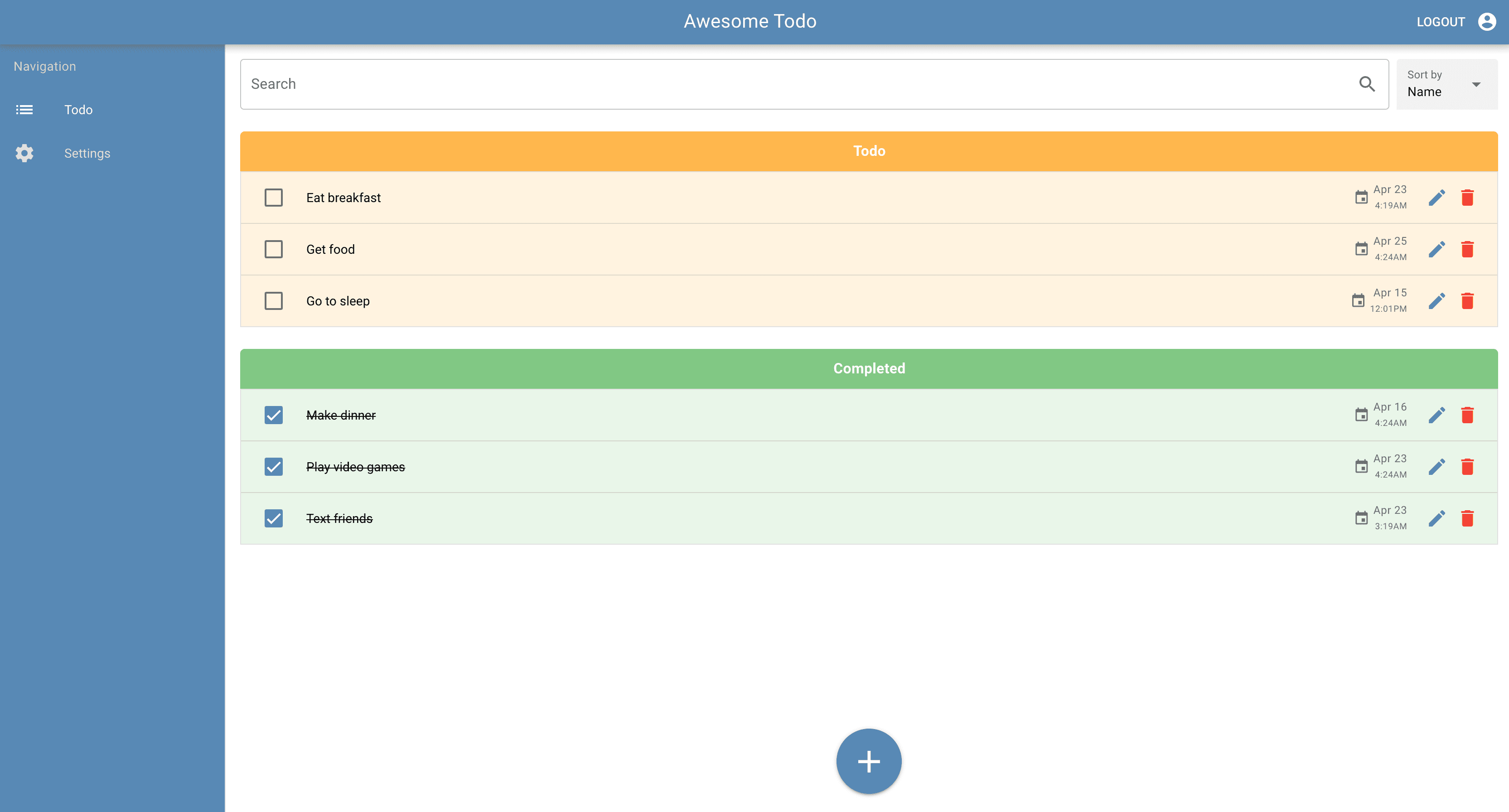Click into the Search field
This screenshot has height=812, width=1509.
[x=797, y=84]
